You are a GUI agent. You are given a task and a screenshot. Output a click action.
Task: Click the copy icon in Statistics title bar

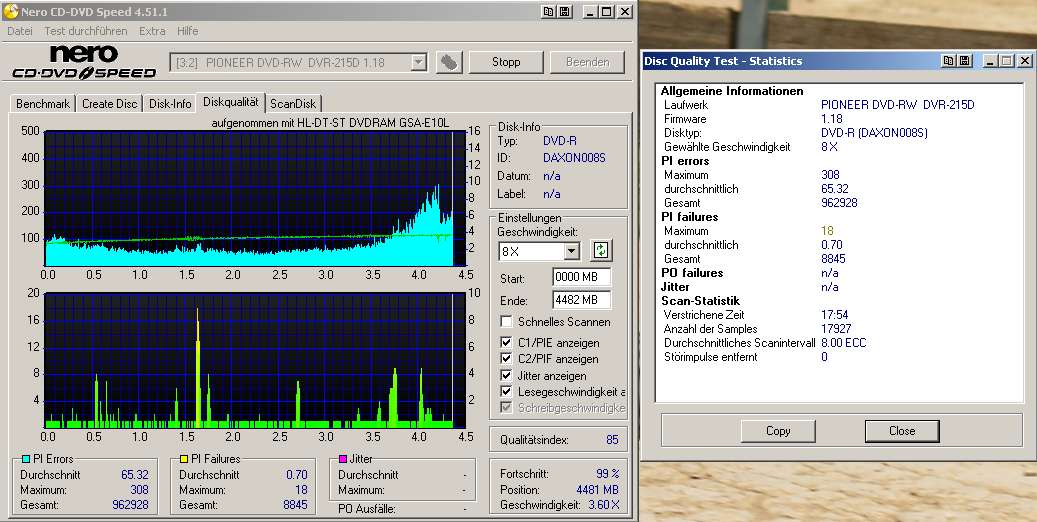(x=948, y=61)
